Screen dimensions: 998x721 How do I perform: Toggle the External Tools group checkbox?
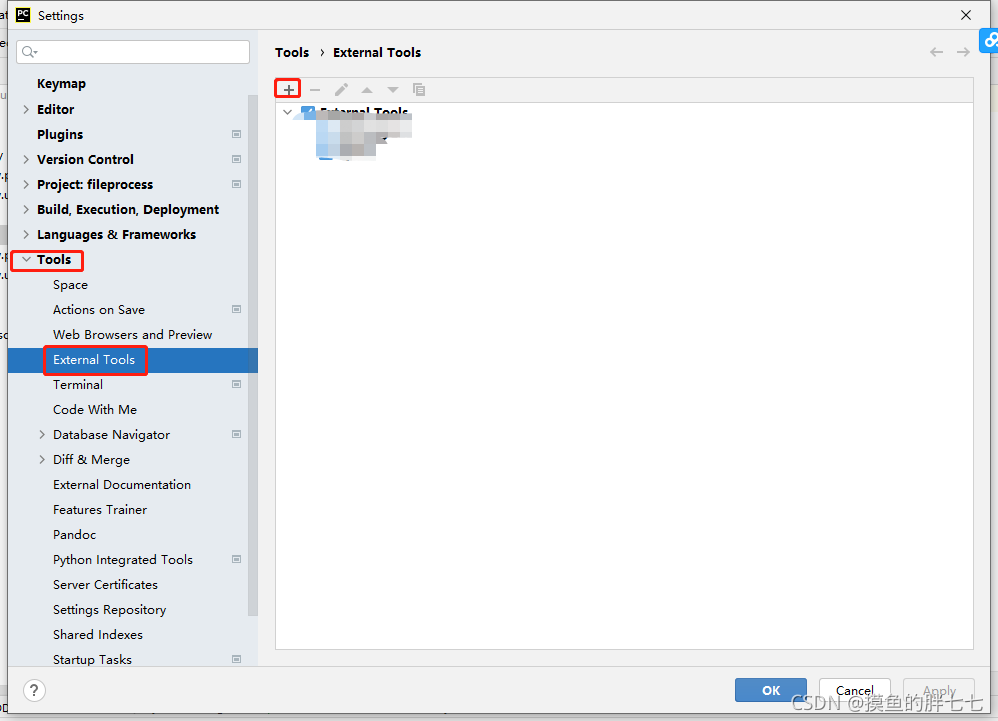click(308, 113)
